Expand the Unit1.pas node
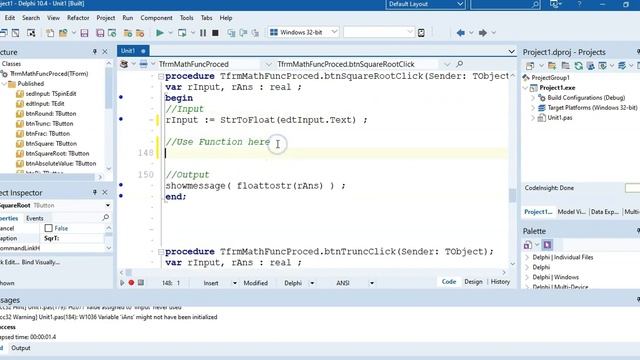 [x=533, y=118]
